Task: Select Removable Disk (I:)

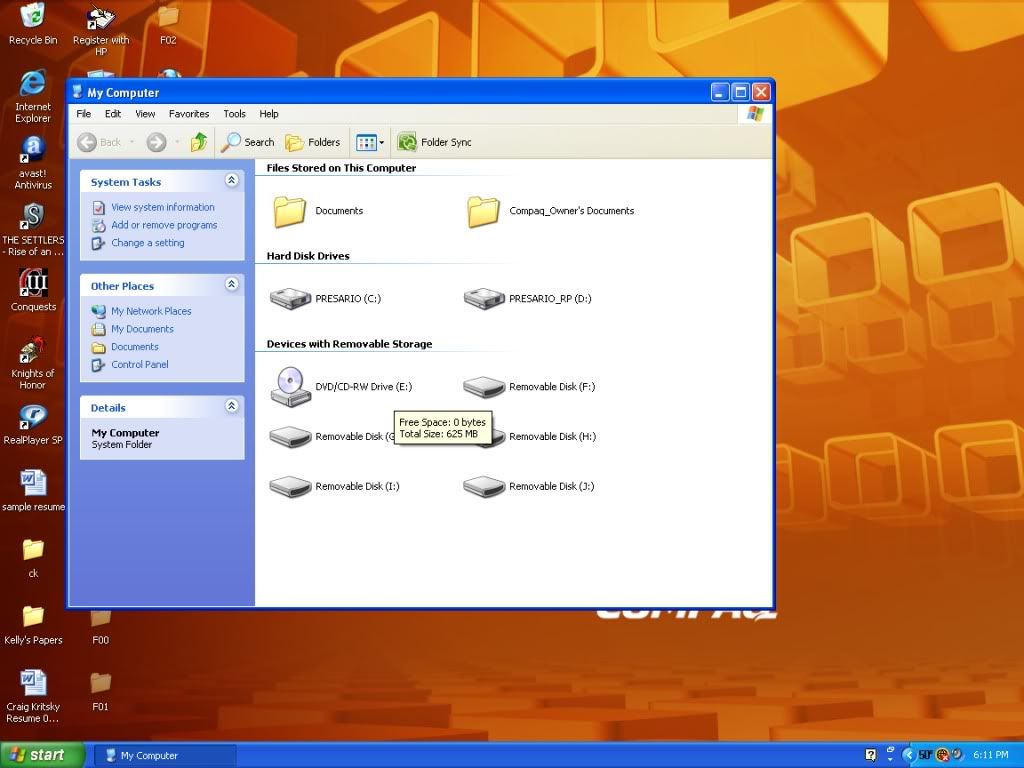Action: pos(334,486)
